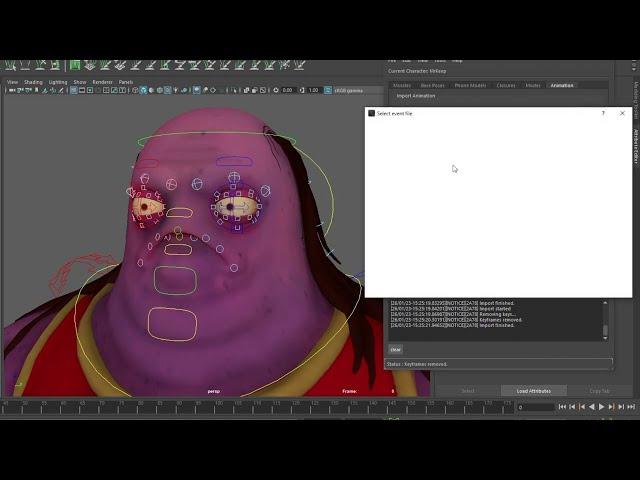This screenshot has height=480, width=640.
Task: Step forward one key
Action: (612, 407)
